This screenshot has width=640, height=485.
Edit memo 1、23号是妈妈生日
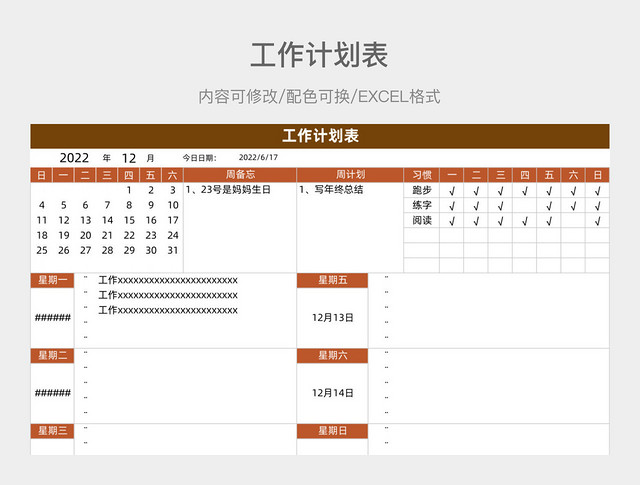pyautogui.click(x=228, y=190)
